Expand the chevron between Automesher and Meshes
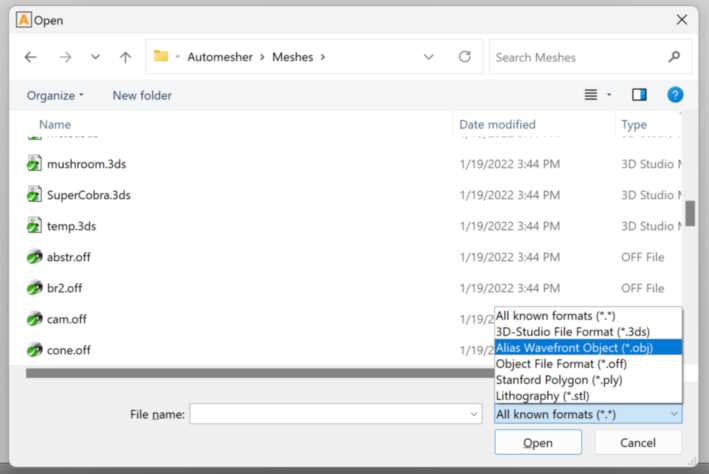The height and width of the screenshot is (474, 709). 262,57
